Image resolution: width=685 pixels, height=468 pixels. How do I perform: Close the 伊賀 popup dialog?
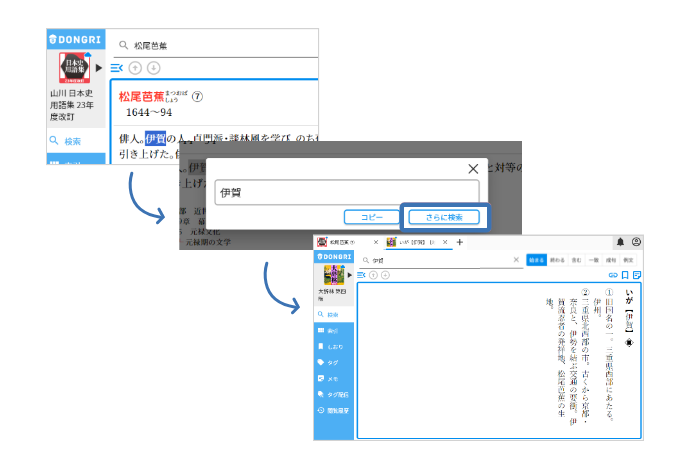click(473, 169)
